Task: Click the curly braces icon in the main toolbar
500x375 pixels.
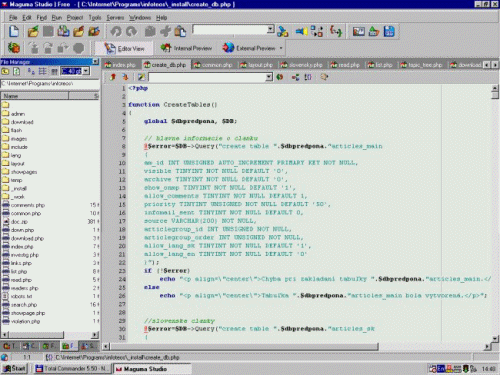Action: click(x=336, y=32)
